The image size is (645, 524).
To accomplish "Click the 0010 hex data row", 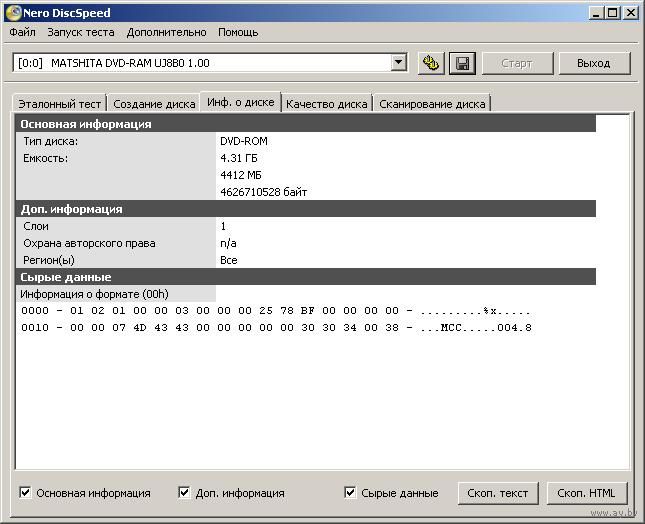I will [x=276, y=327].
